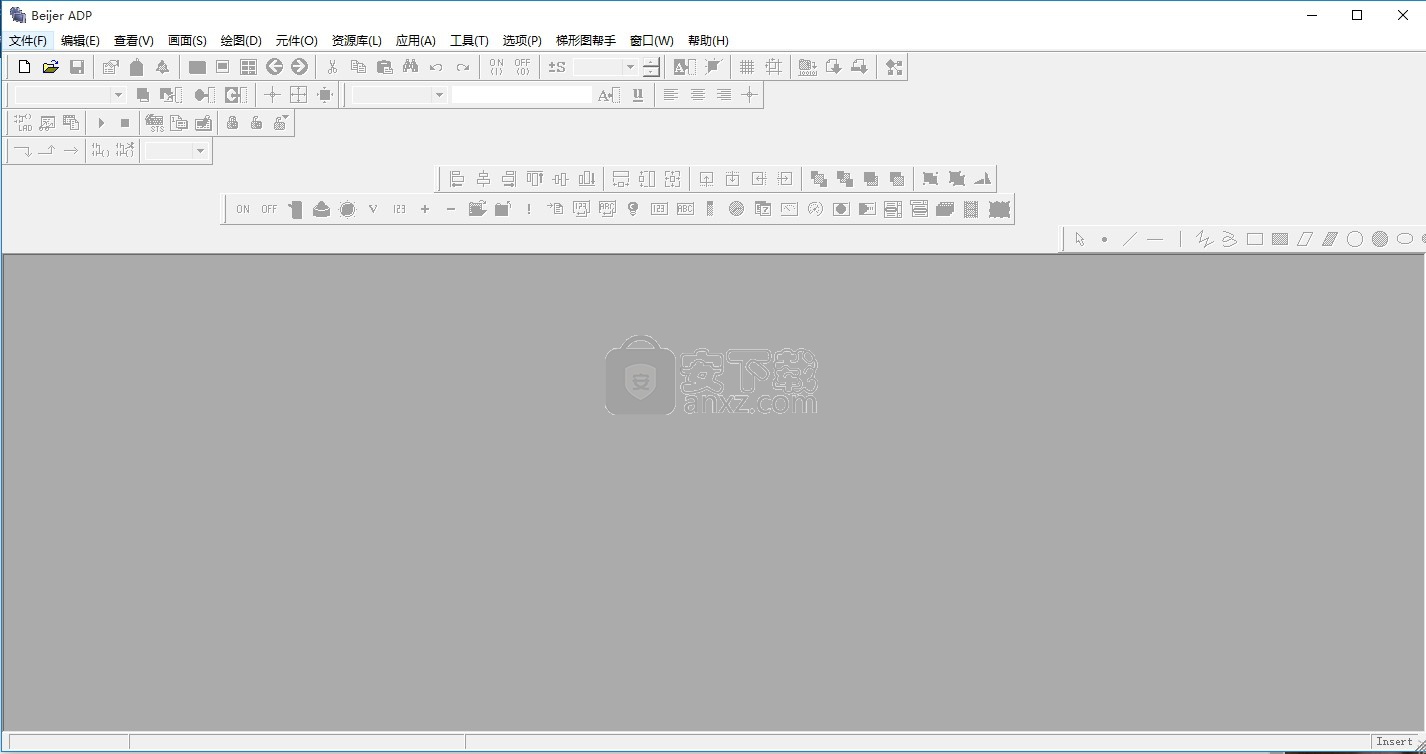This screenshot has height=754, width=1426.
Task: Select the freeform scribble tool
Action: click(x=1229, y=239)
